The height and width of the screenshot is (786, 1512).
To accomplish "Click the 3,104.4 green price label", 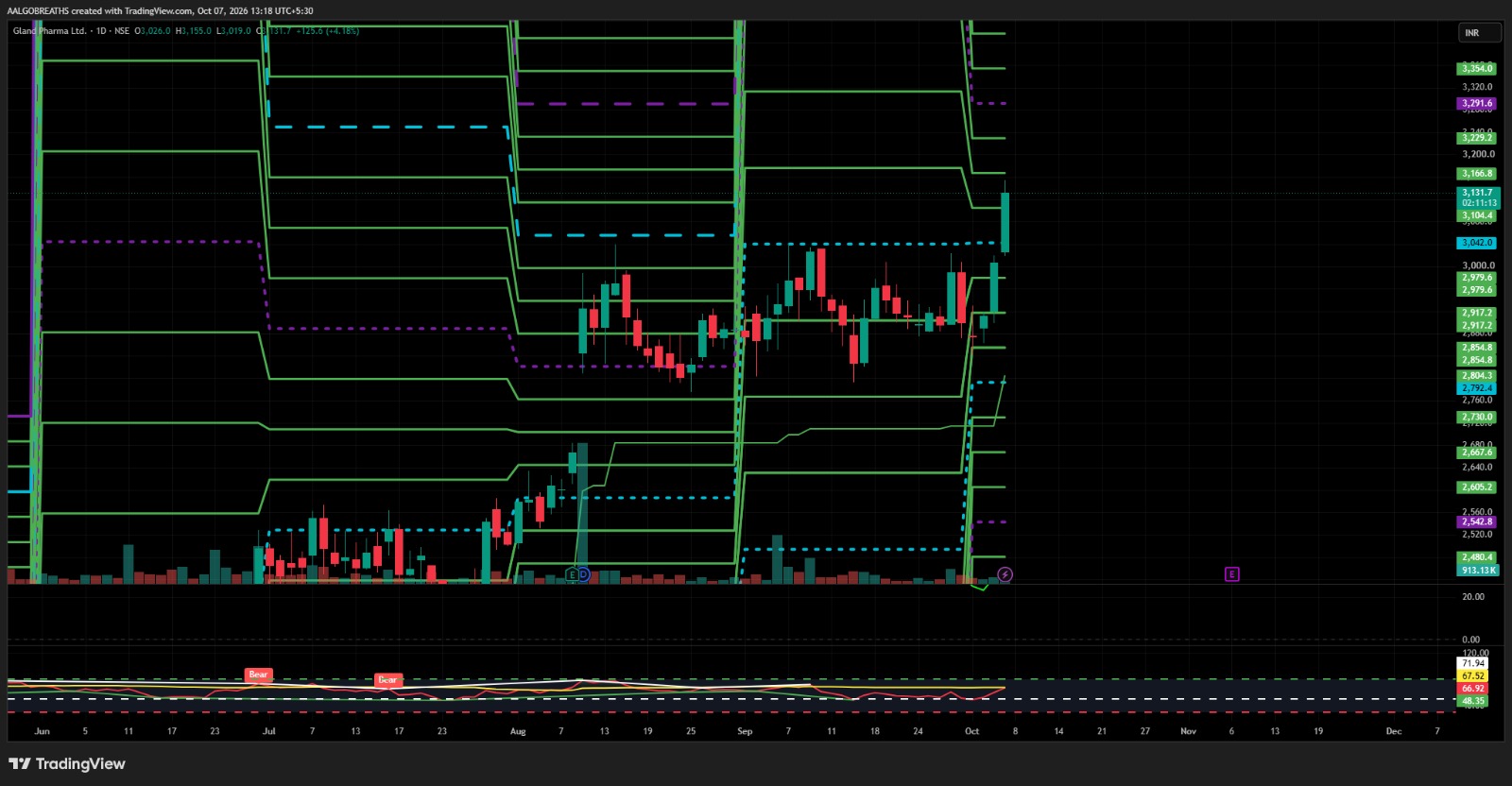I will coord(1477,215).
